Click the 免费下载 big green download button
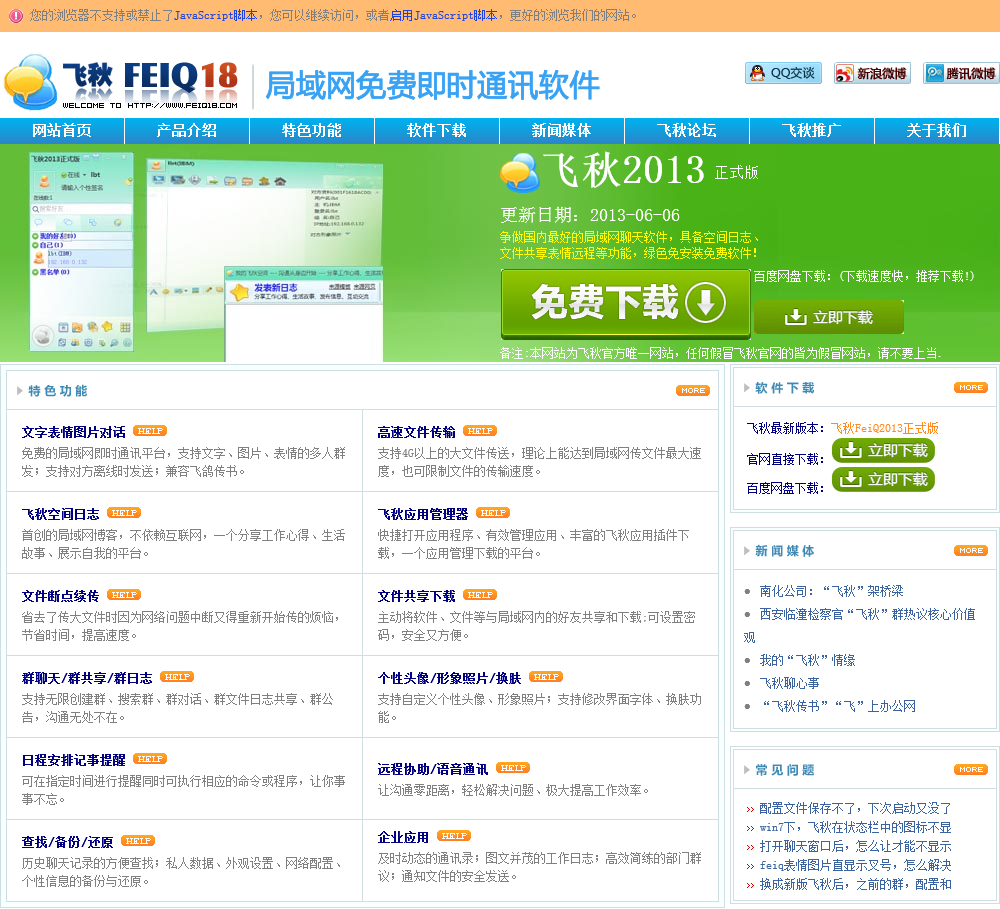 tap(625, 303)
